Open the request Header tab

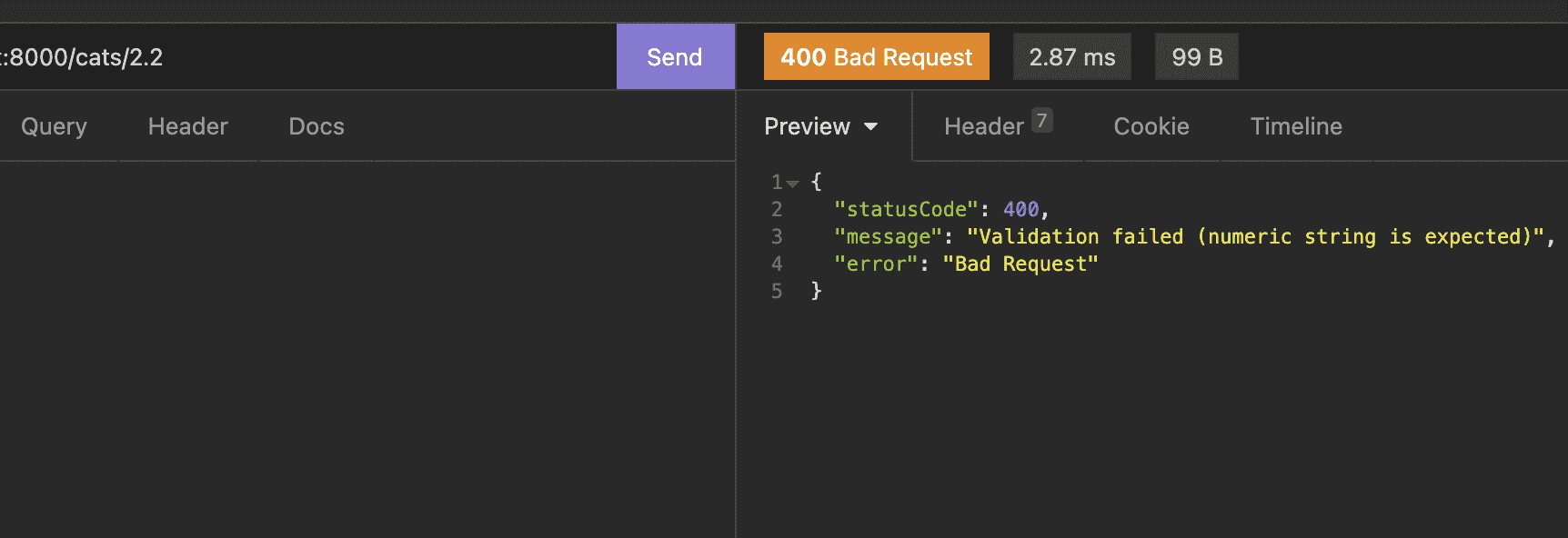tap(188, 126)
